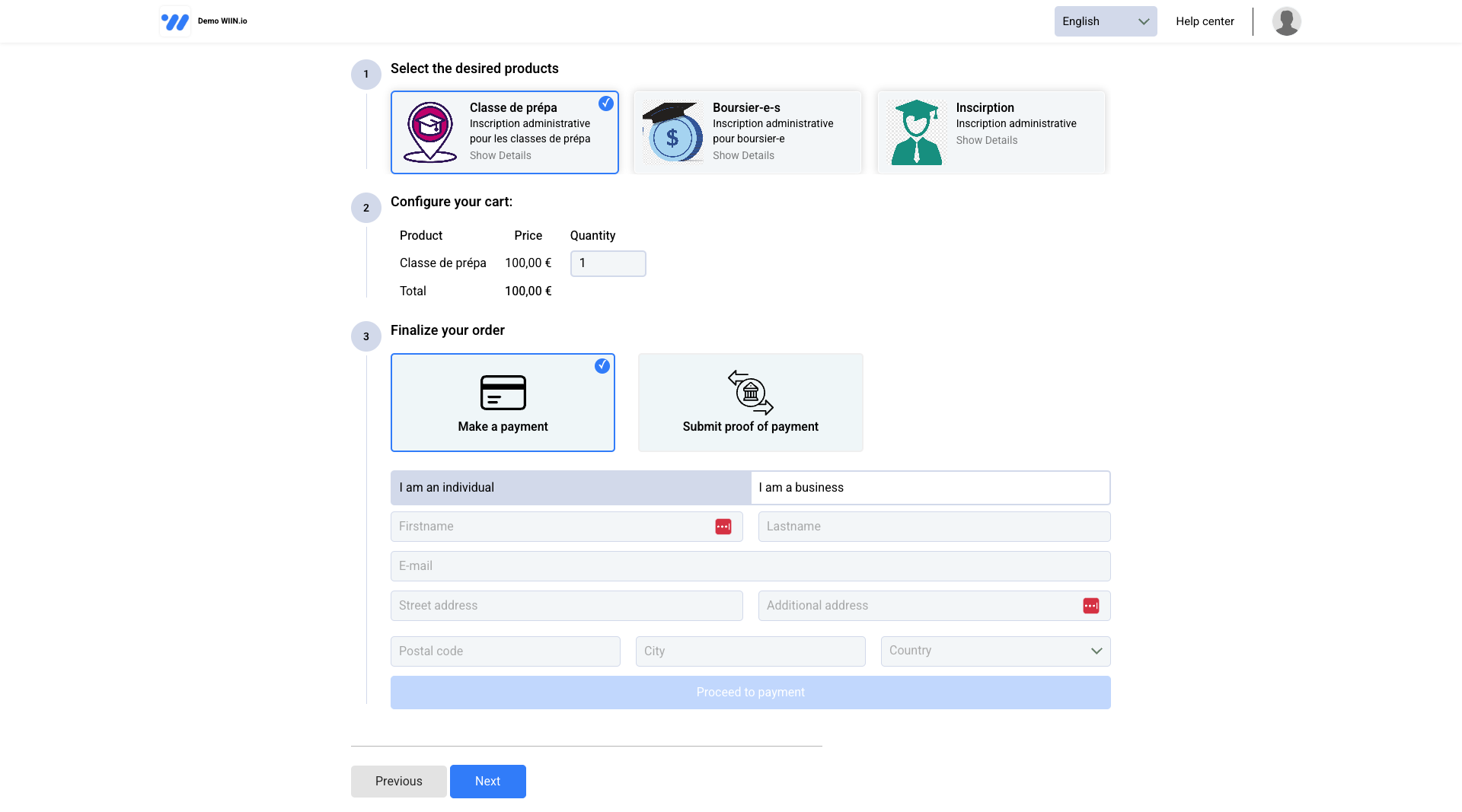Click password manager icon in Additional address field
The width and height of the screenshot is (1462, 812).
(1090, 606)
